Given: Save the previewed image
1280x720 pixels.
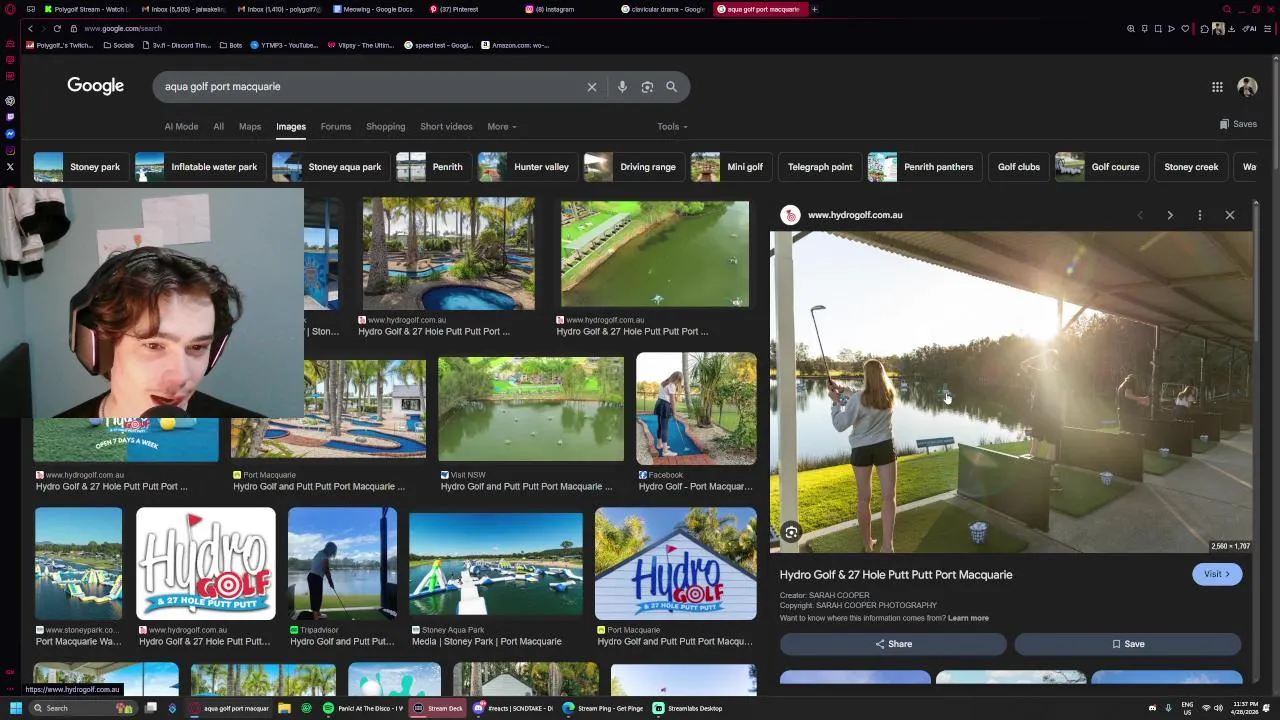Looking at the screenshot, I should (x=1128, y=644).
